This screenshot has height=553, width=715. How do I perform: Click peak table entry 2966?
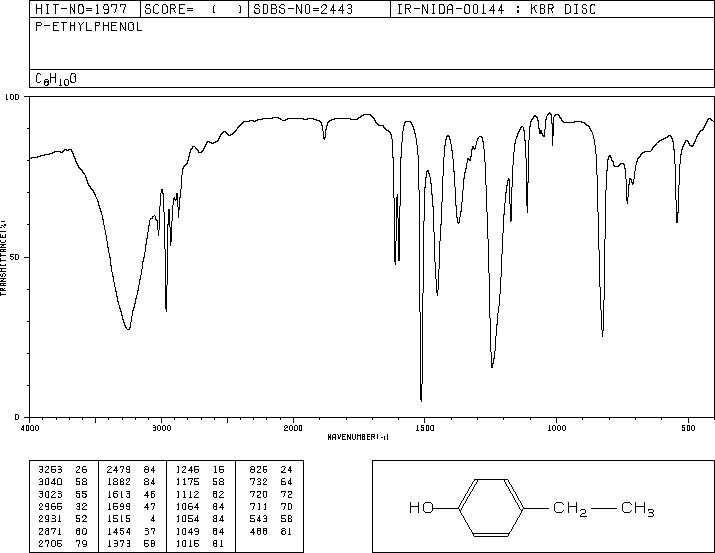(x=51, y=506)
